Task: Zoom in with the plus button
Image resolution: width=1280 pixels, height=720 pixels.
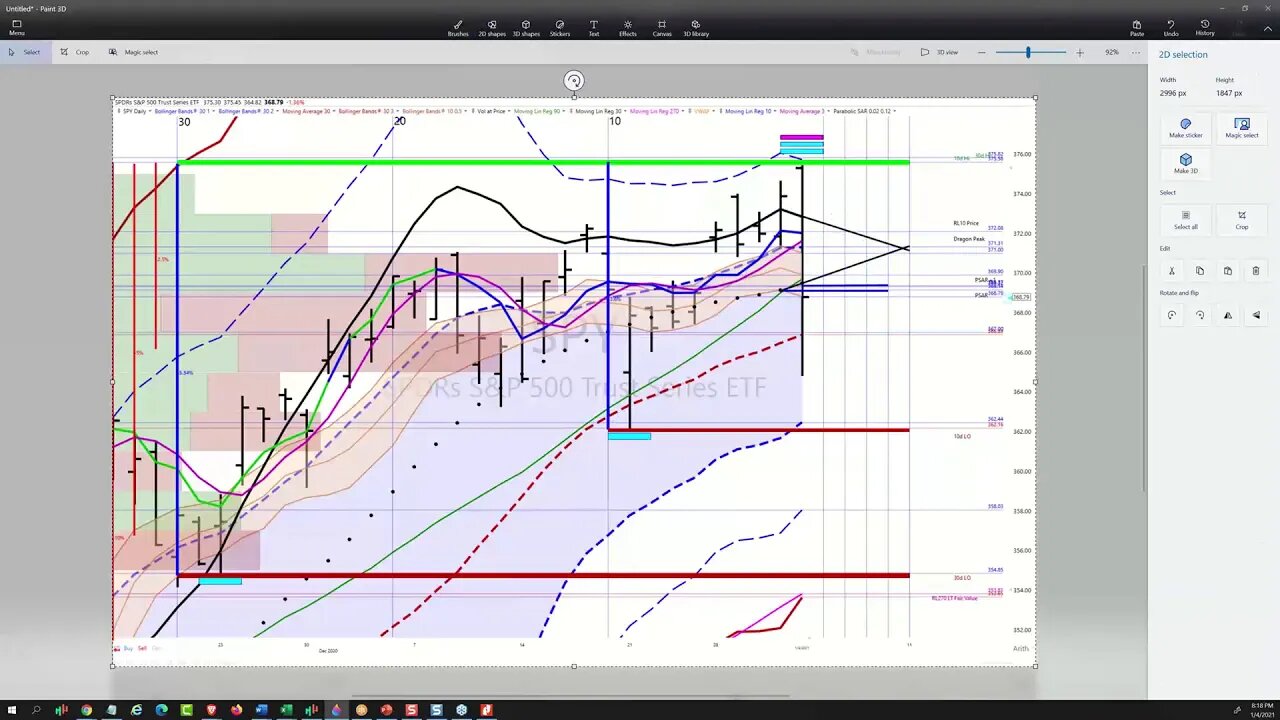Action: click(x=1079, y=52)
